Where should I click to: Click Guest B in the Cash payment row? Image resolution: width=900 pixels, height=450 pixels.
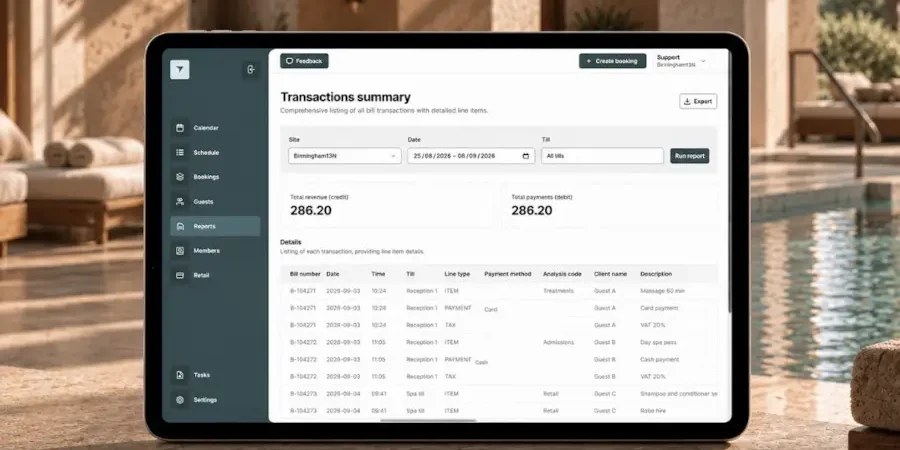(604, 360)
